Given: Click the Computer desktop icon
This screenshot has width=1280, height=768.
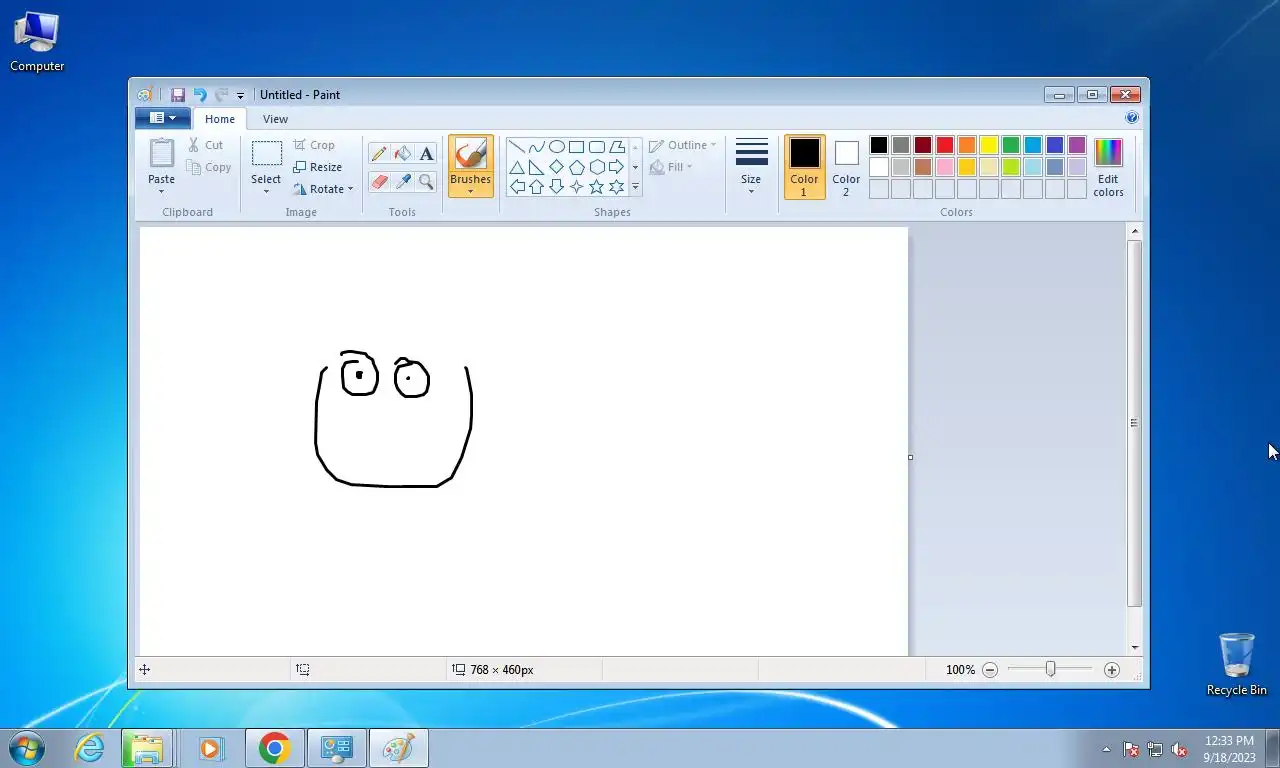Looking at the screenshot, I should point(37,42).
